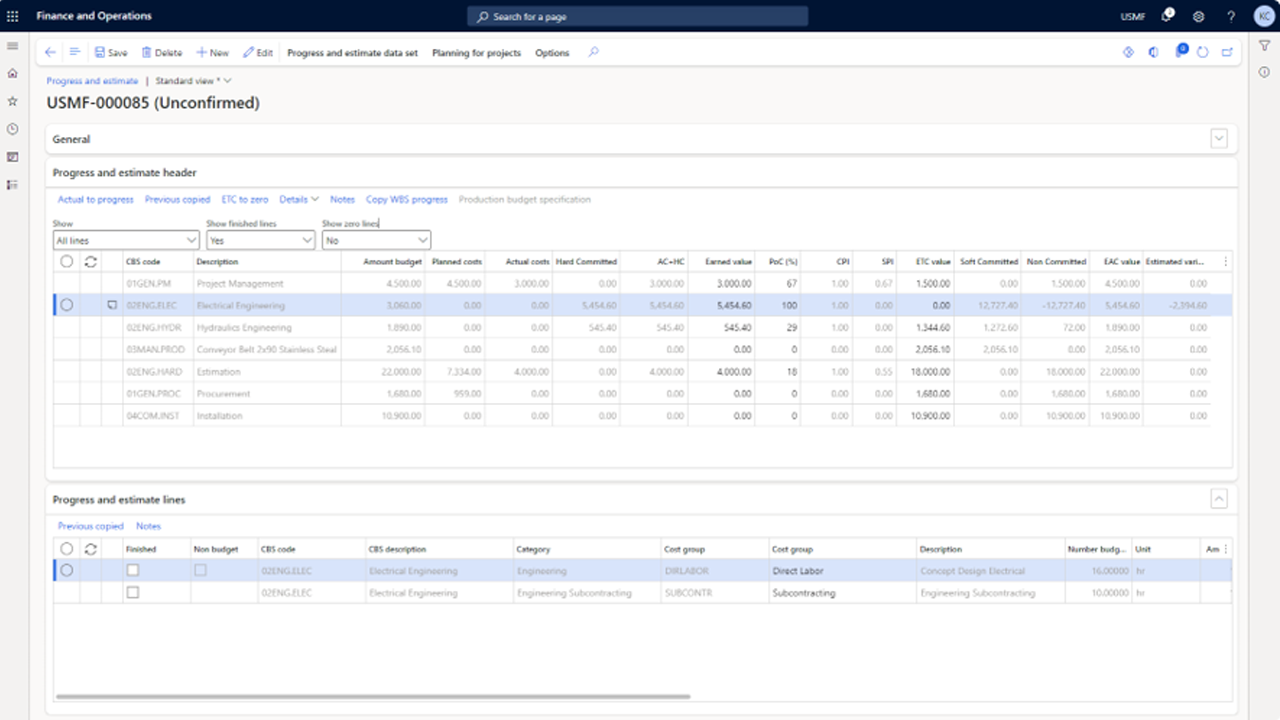1280x720 pixels.
Task: Open Favorites star in left sidebar
Action: [13, 101]
